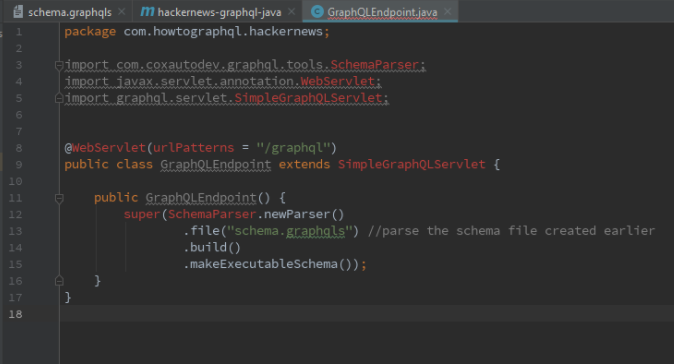Click the Java class icon on GraphQLEndpoint tab

point(317,12)
